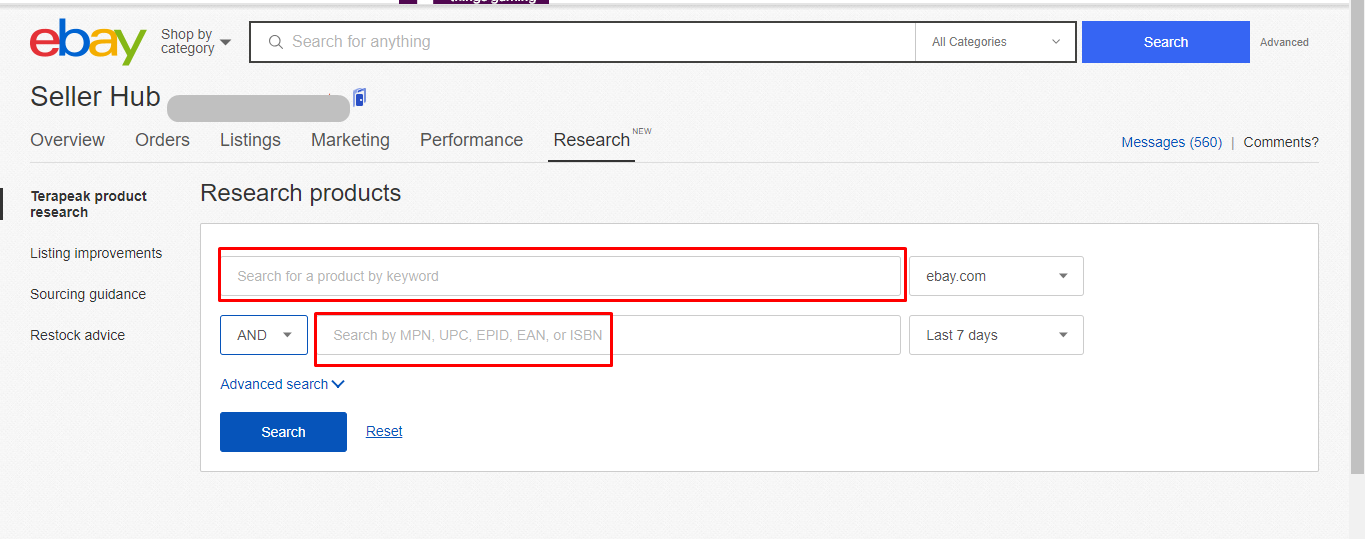Focus the Search for a product by keyword field
1365x539 pixels.
pos(560,276)
